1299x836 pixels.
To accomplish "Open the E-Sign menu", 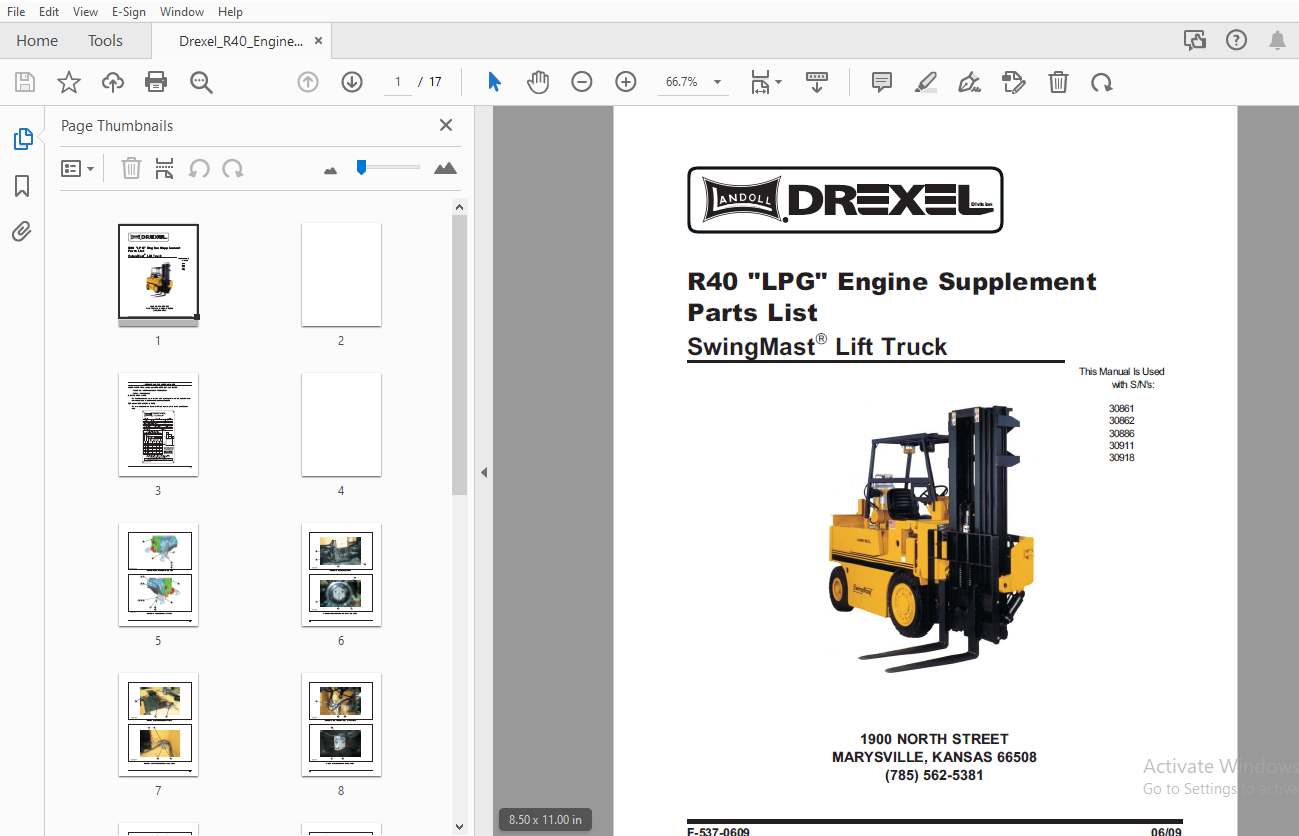I will tap(129, 11).
